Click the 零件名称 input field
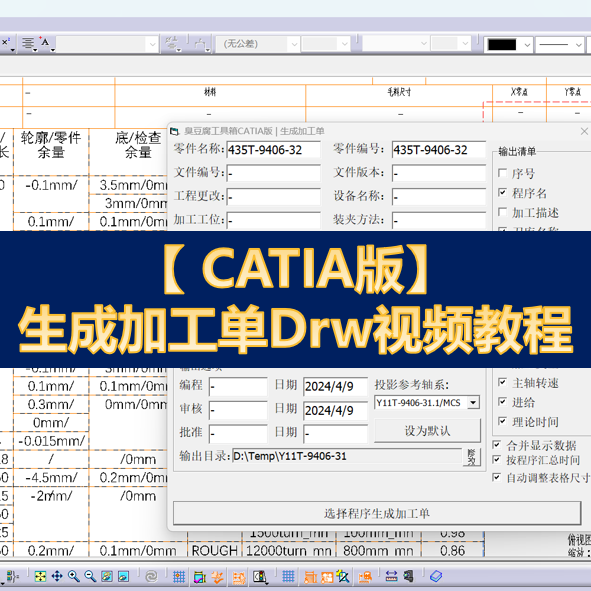 click(x=274, y=150)
